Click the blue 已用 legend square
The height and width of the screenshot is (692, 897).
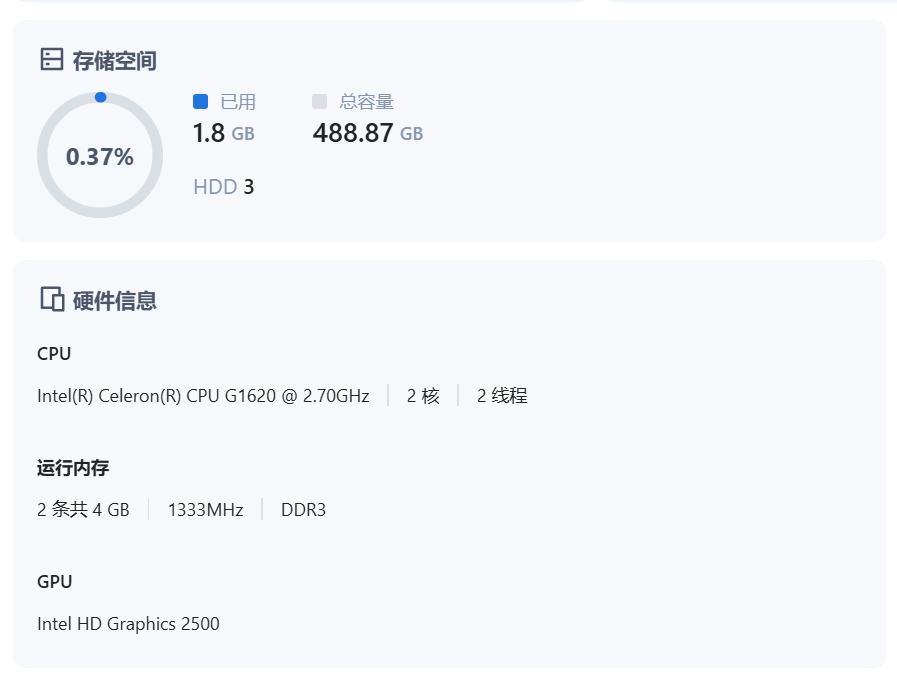coord(200,101)
